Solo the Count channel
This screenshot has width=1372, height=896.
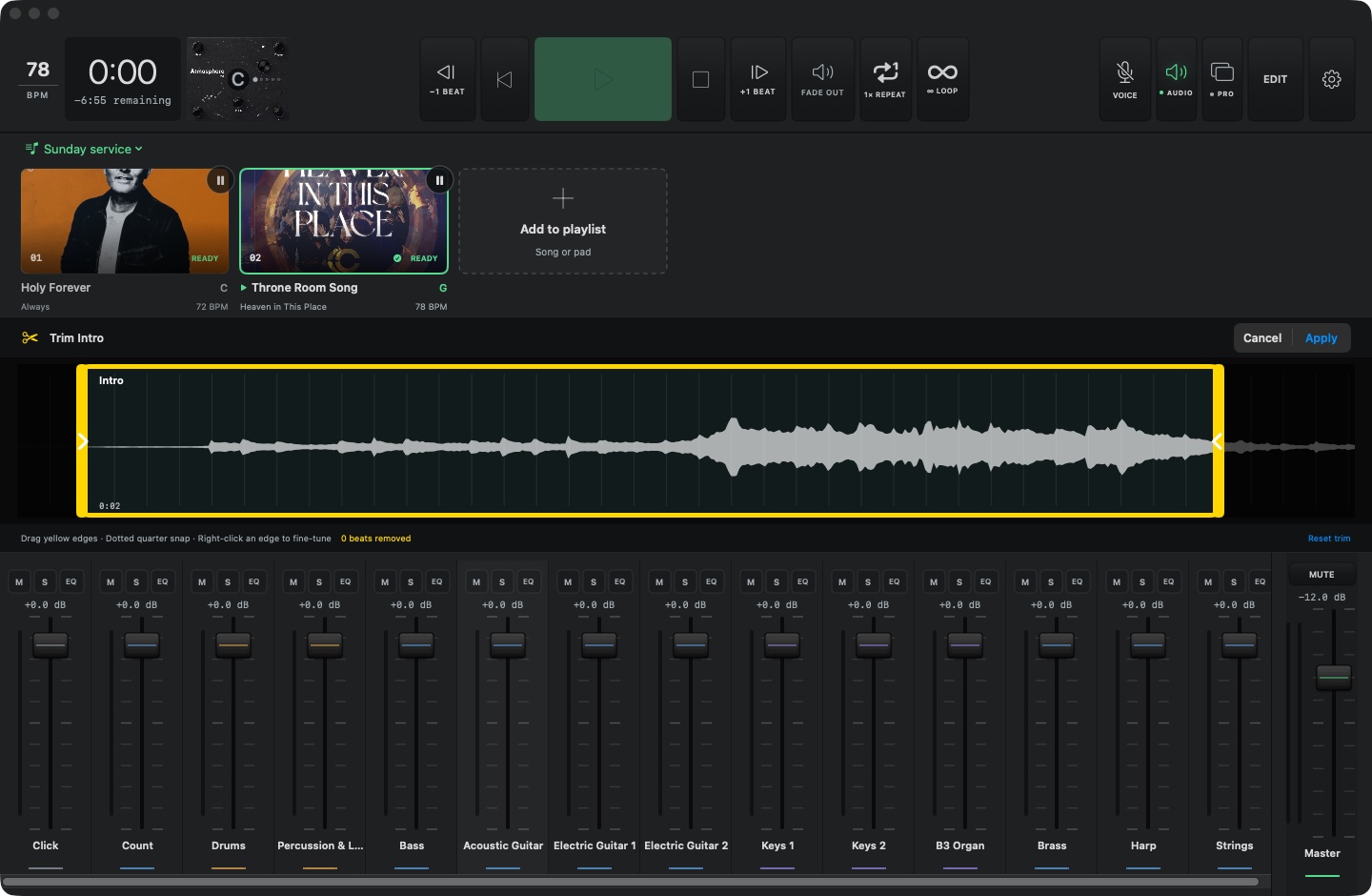[x=136, y=581]
